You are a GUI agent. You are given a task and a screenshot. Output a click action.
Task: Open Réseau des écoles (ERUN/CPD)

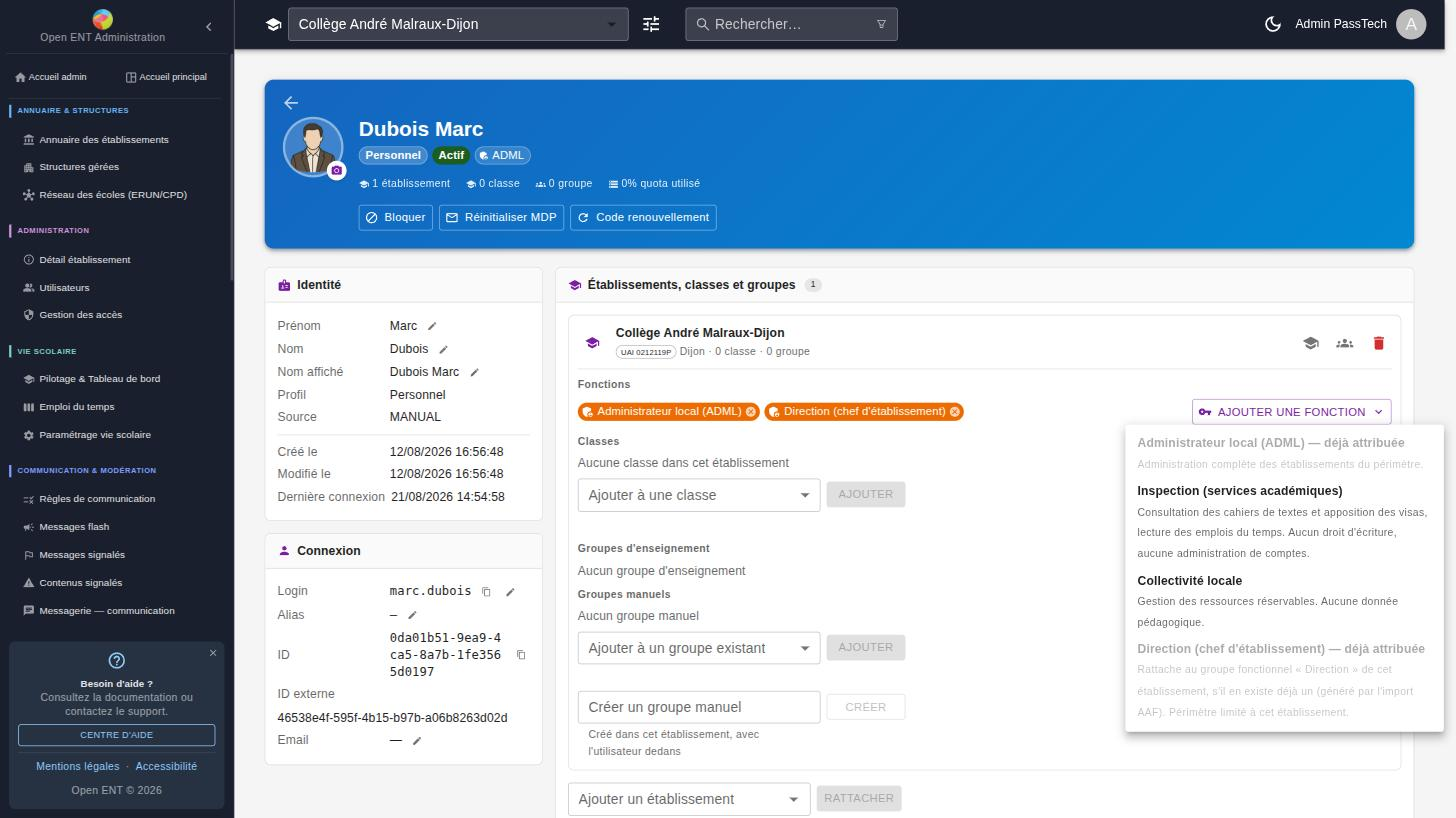tap(113, 195)
